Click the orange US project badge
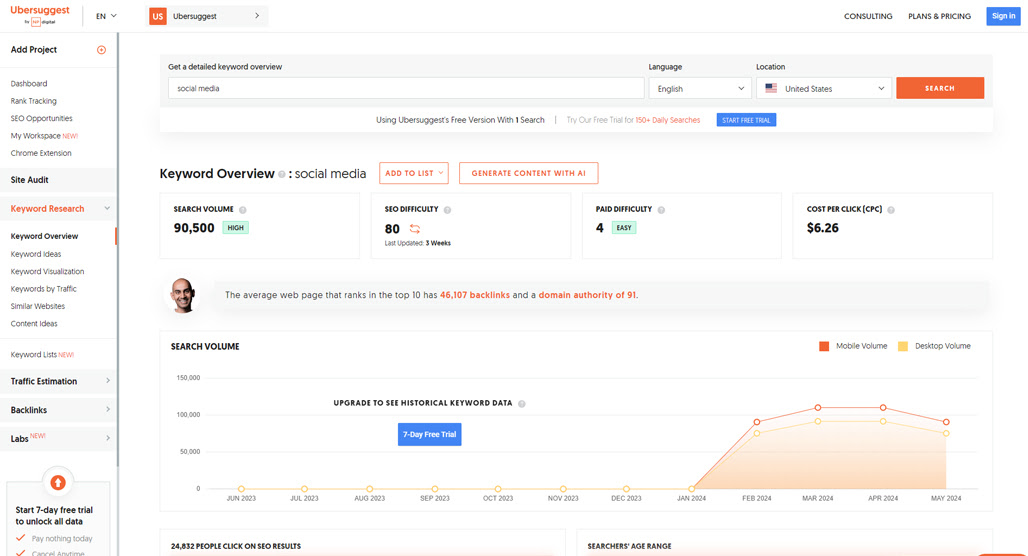The image size is (1028, 556). coord(157,16)
